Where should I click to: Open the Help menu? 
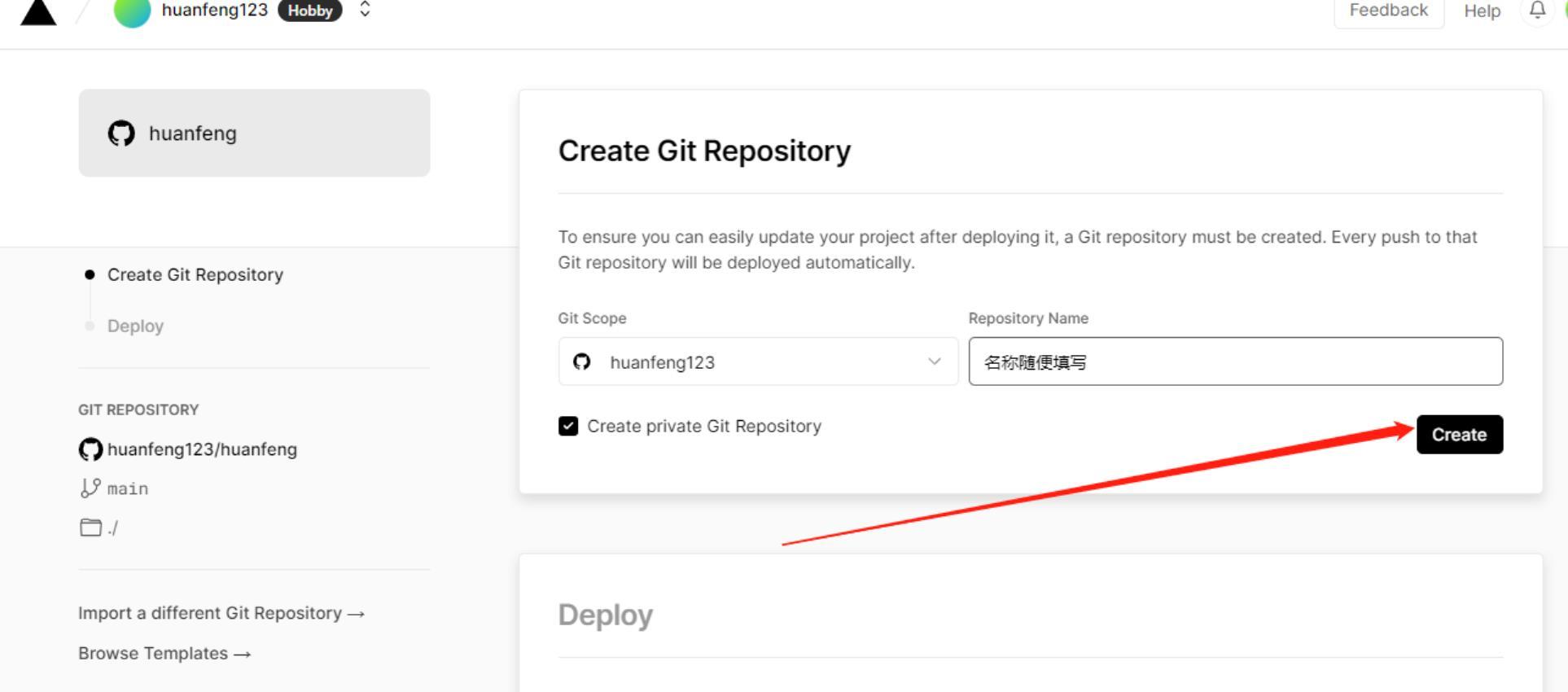[1482, 11]
